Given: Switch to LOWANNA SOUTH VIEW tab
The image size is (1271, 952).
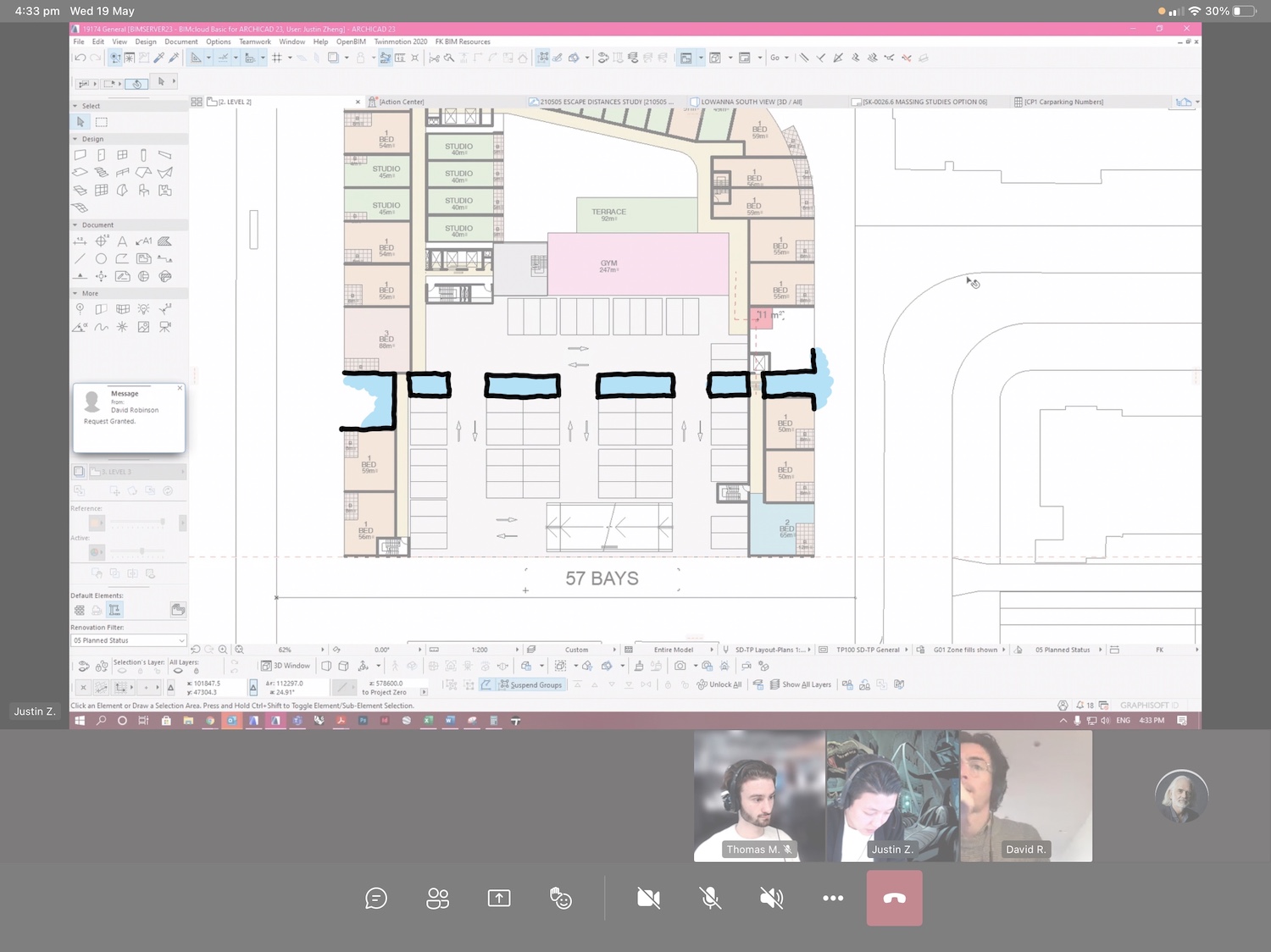Looking at the screenshot, I should pyautogui.click(x=750, y=102).
